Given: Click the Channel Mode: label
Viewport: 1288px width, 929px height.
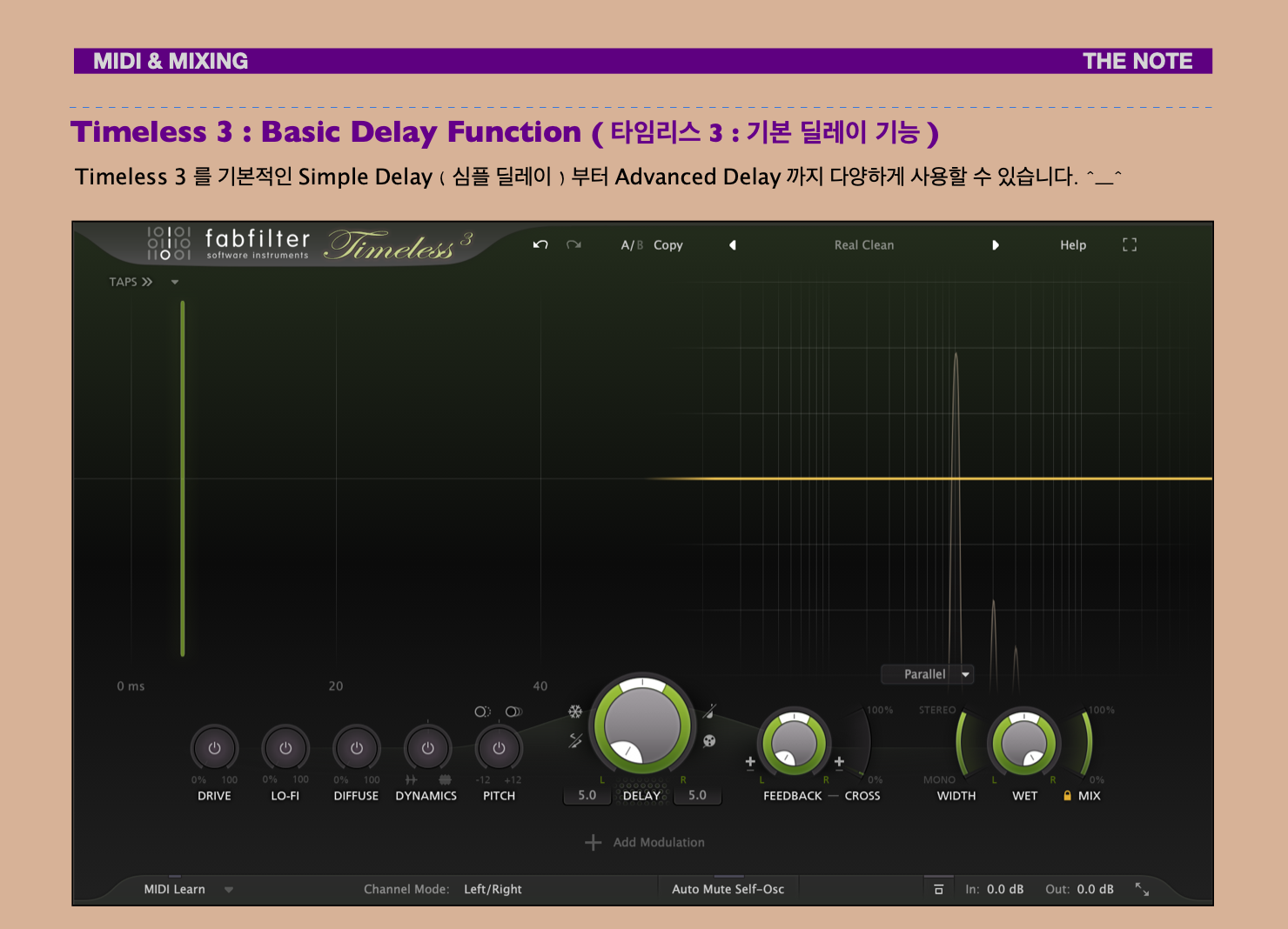Looking at the screenshot, I should [406, 889].
